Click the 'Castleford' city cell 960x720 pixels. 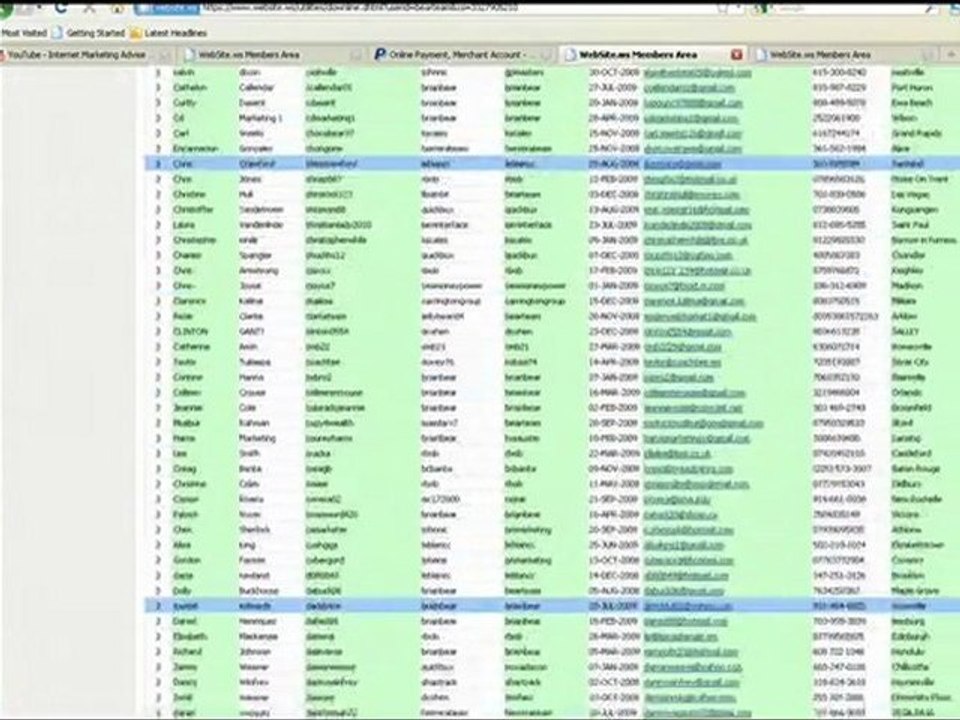[912, 454]
